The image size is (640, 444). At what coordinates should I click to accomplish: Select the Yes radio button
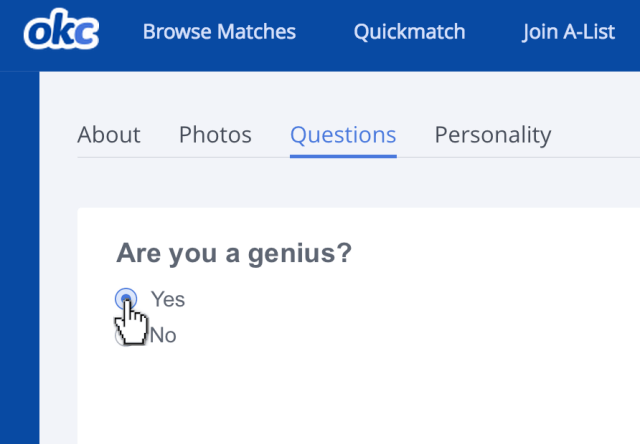[x=126, y=298]
